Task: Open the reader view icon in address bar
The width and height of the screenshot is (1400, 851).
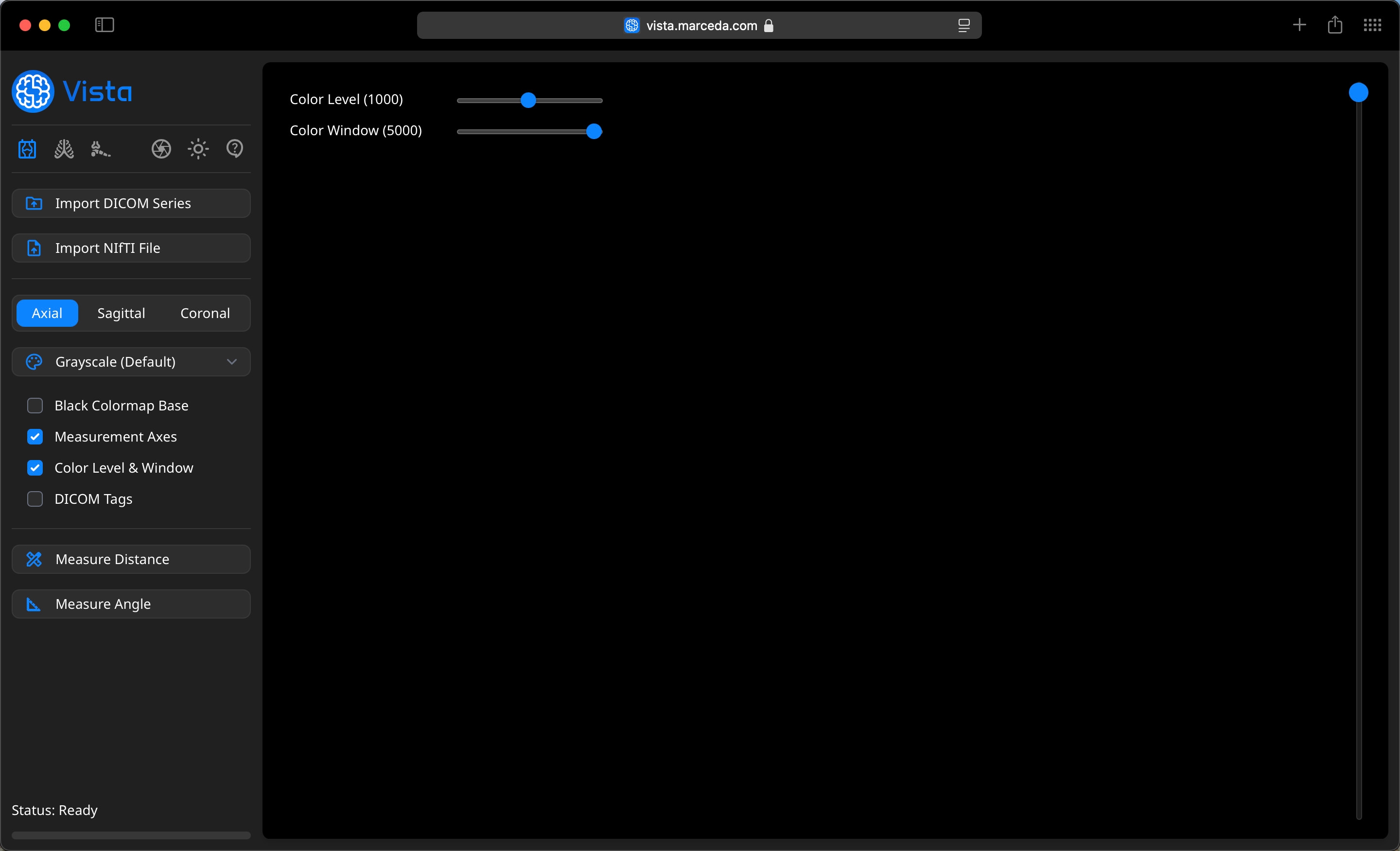Action: [x=963, y=26]
